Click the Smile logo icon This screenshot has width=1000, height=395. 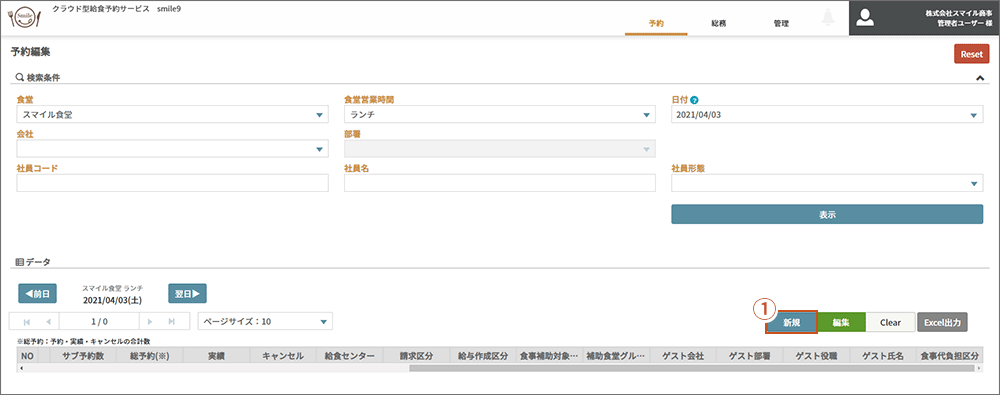[24, 19]
